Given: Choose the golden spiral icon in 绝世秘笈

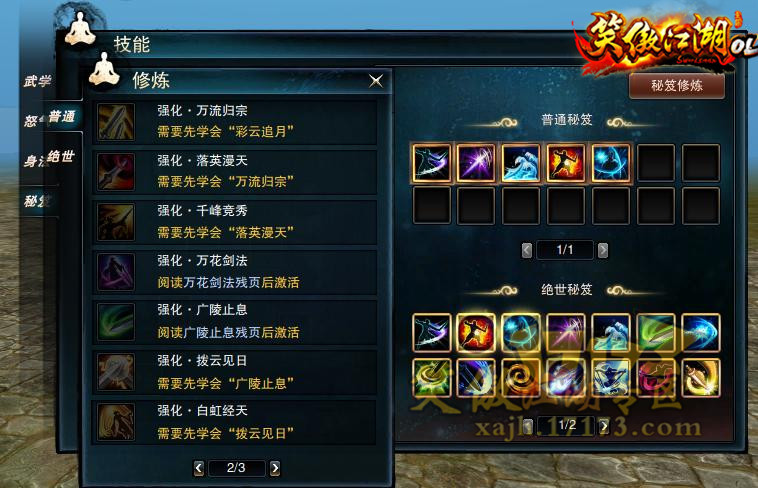Looking at the screenshot, I should coord(521,377).
